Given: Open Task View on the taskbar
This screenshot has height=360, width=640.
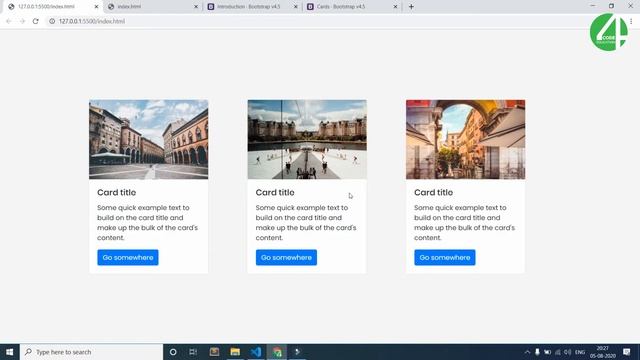Looking at the screenshot, I should pyautogui.click(x=193, y=352).
